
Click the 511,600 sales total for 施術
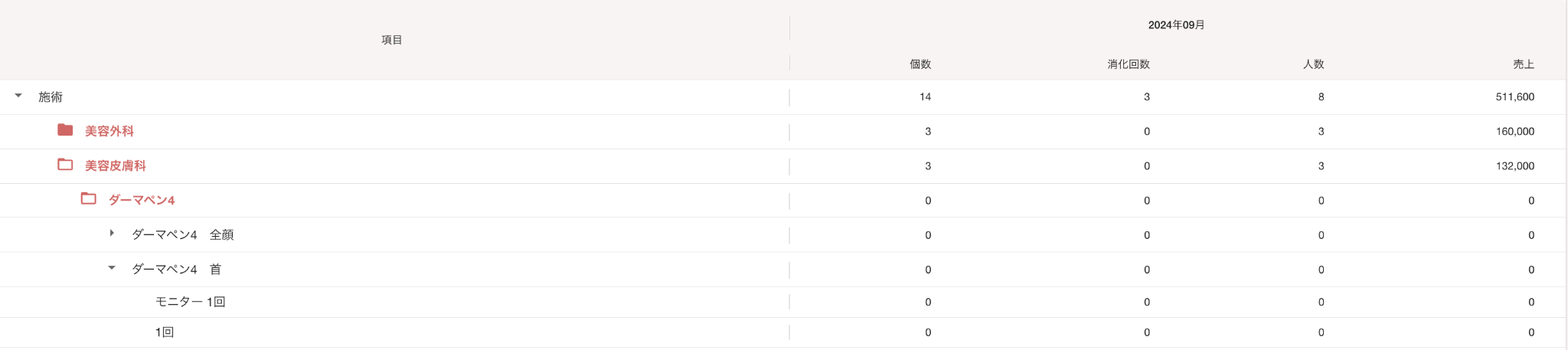coord(1515,96)
